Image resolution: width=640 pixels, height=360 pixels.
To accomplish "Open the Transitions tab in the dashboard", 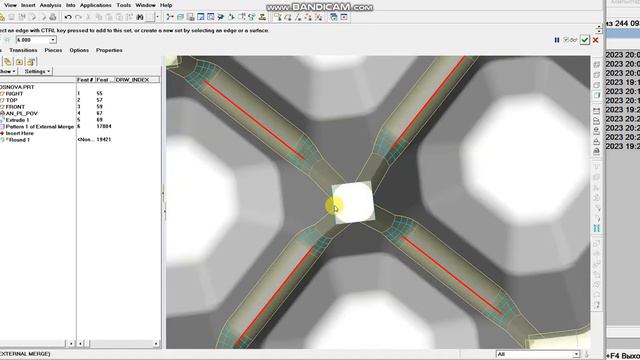I will [x=23, y=50].
